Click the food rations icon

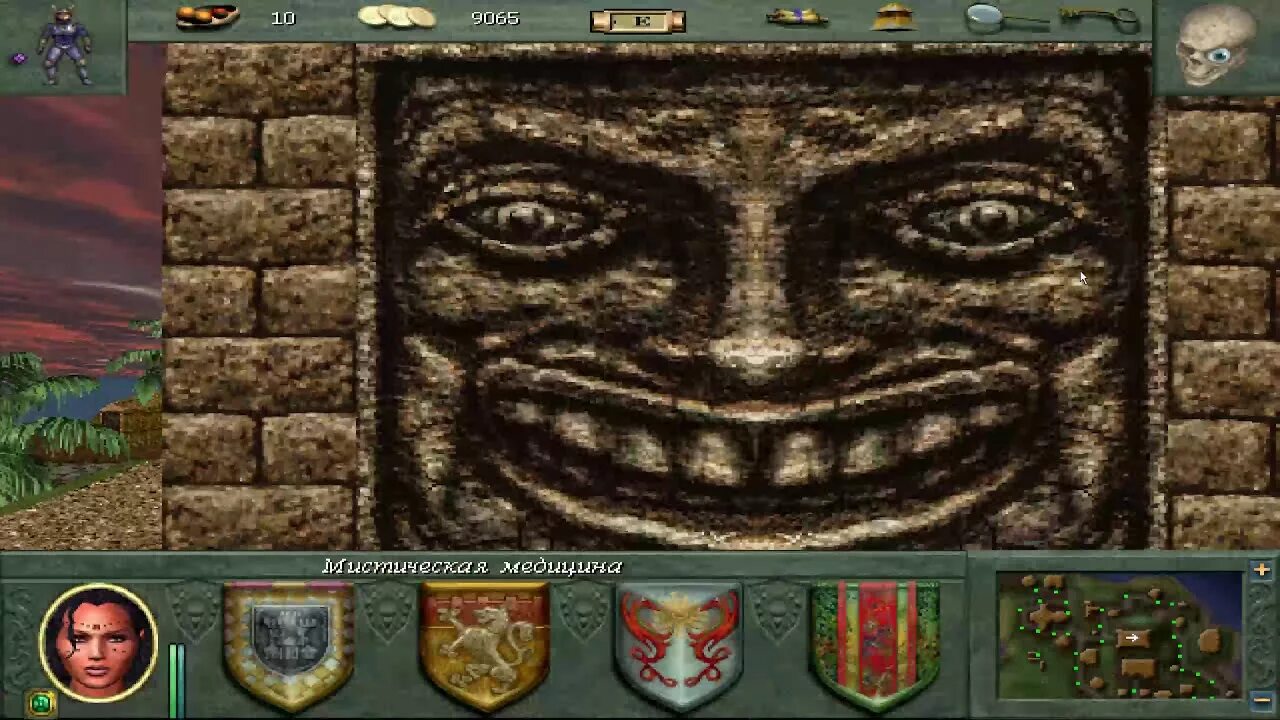pyautogui.click(x=207, y=17)
